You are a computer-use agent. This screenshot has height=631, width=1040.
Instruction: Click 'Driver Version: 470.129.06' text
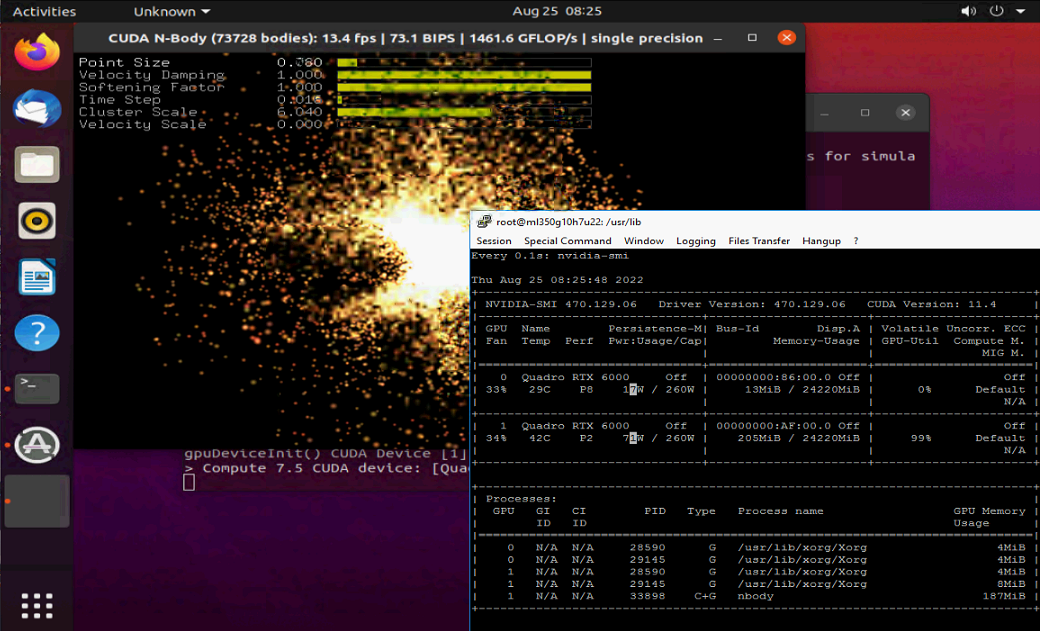751,305
